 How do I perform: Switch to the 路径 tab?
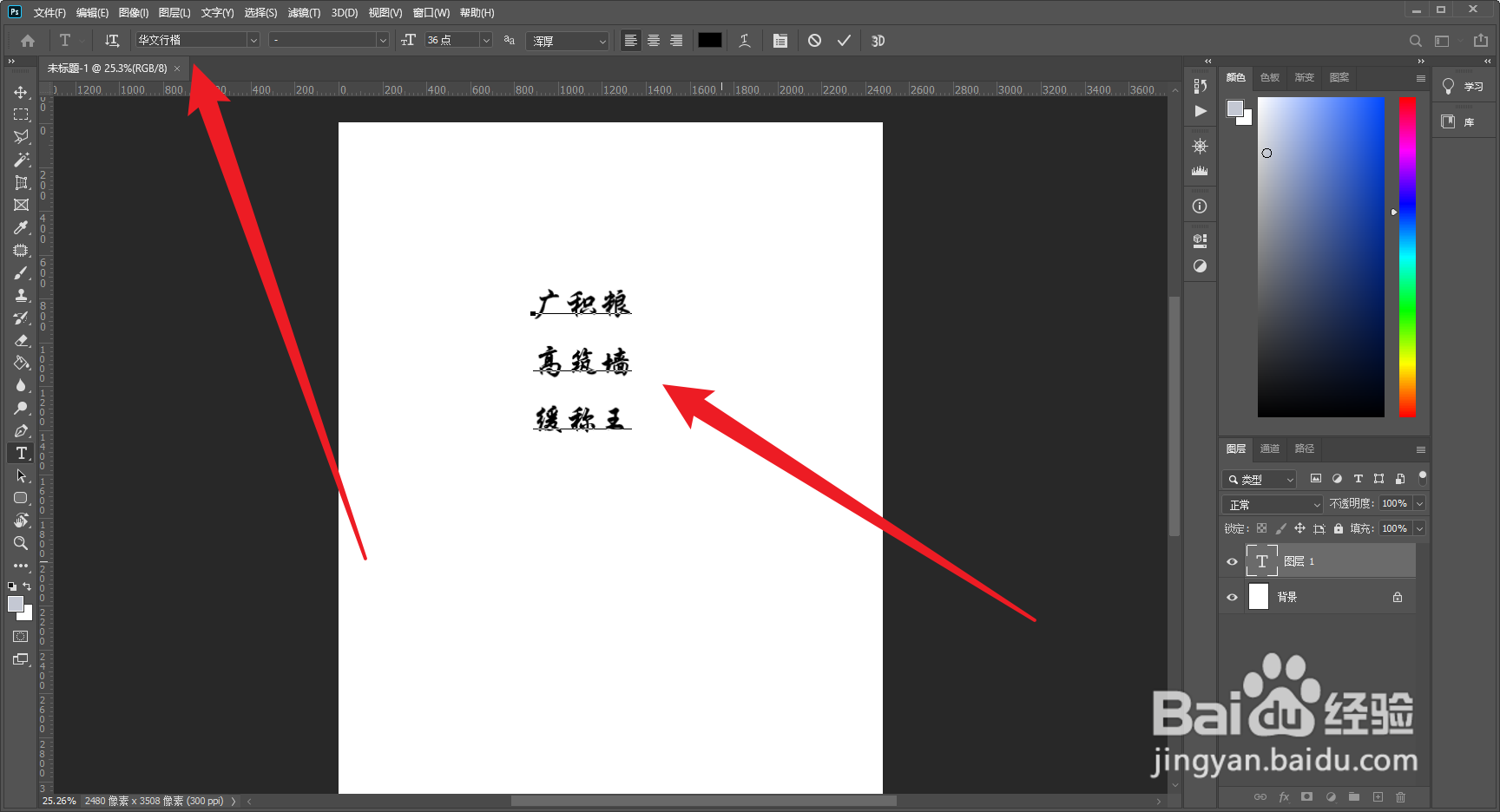[1305, 449]
